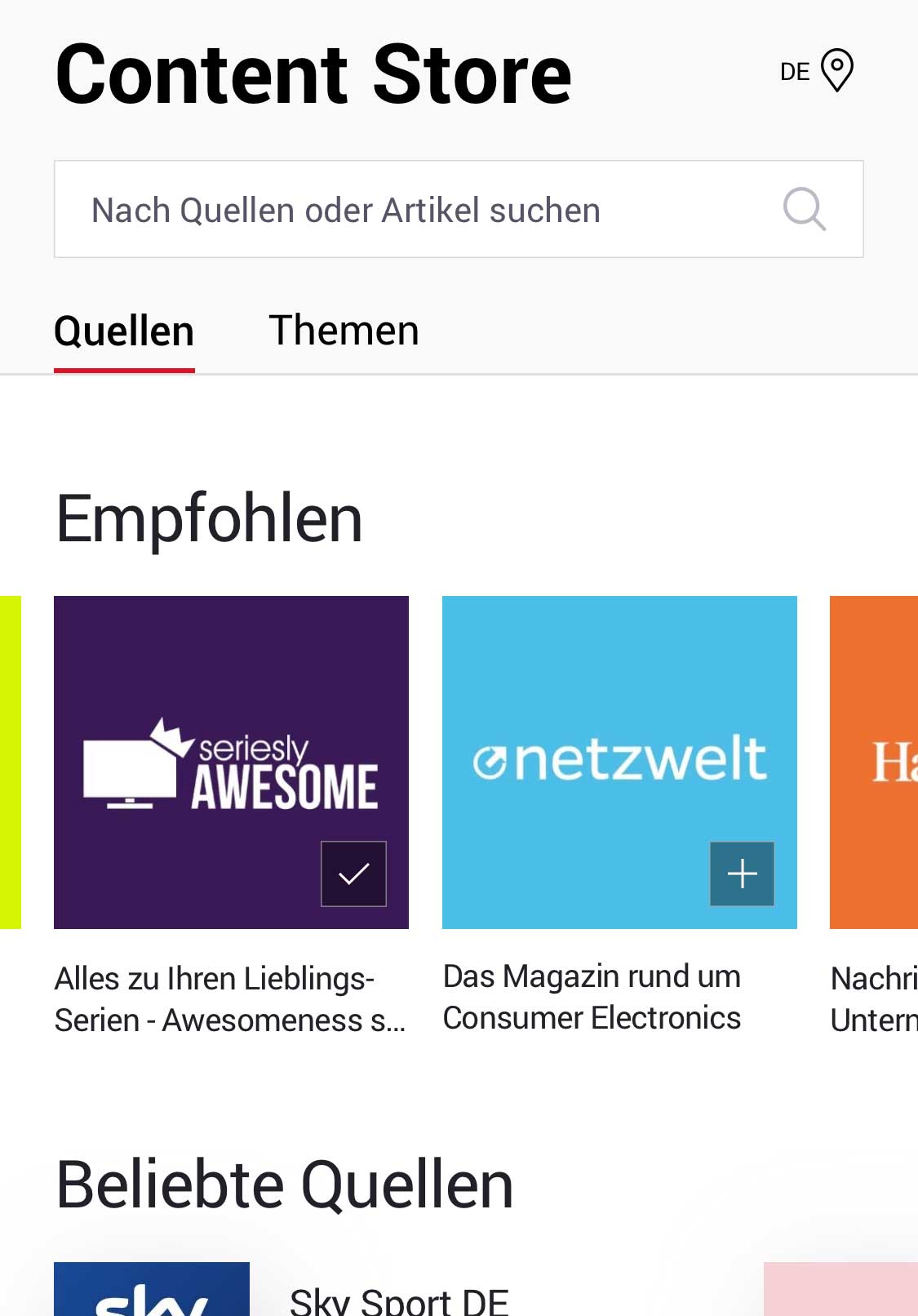Click the Sky Sport DE logo
Screen dimensions: 918x1316
pyautogui.click(x=152, y=1289)
